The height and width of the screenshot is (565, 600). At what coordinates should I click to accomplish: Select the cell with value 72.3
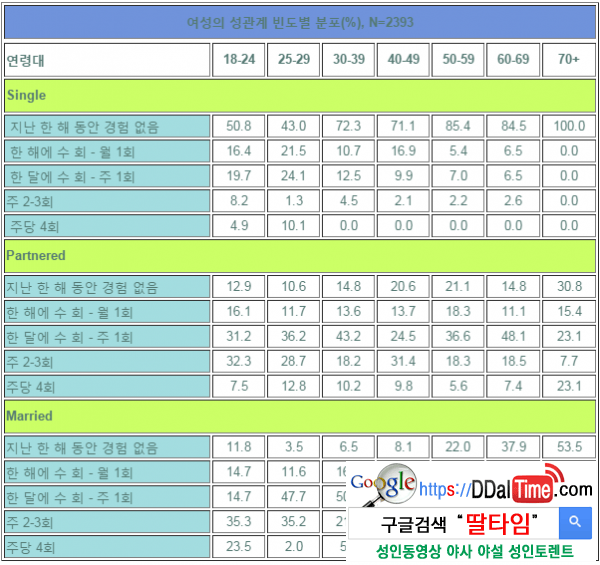[x=348, y=126]
